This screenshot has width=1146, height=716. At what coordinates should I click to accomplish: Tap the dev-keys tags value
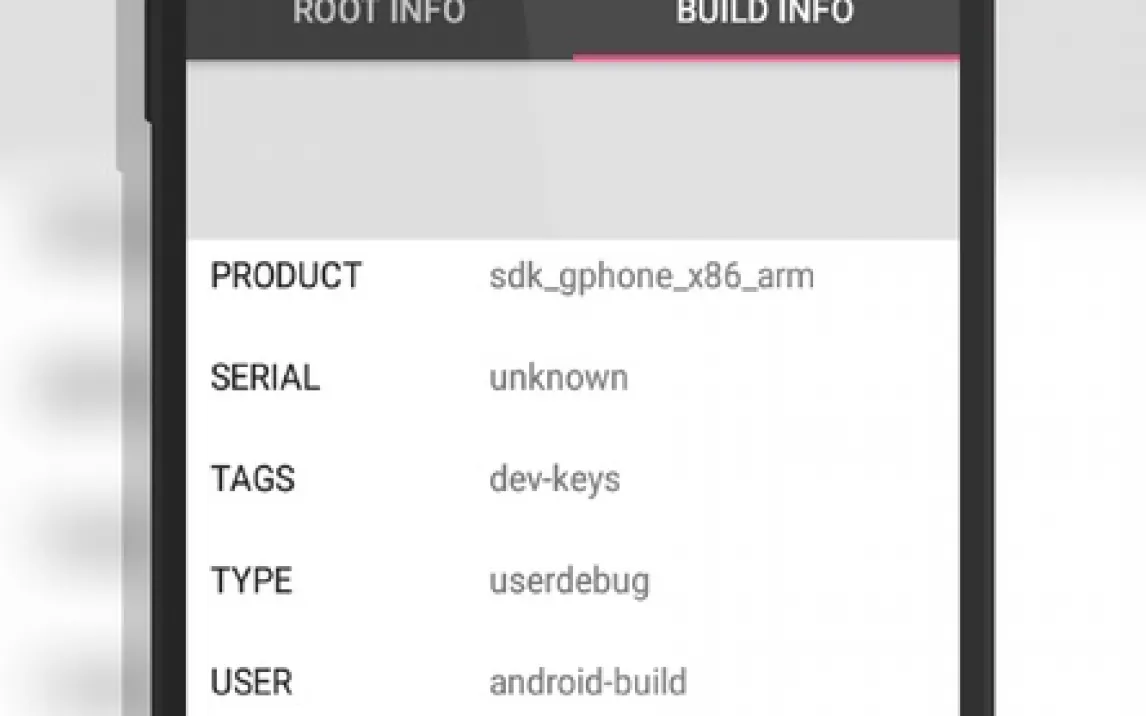coord(554,479)
